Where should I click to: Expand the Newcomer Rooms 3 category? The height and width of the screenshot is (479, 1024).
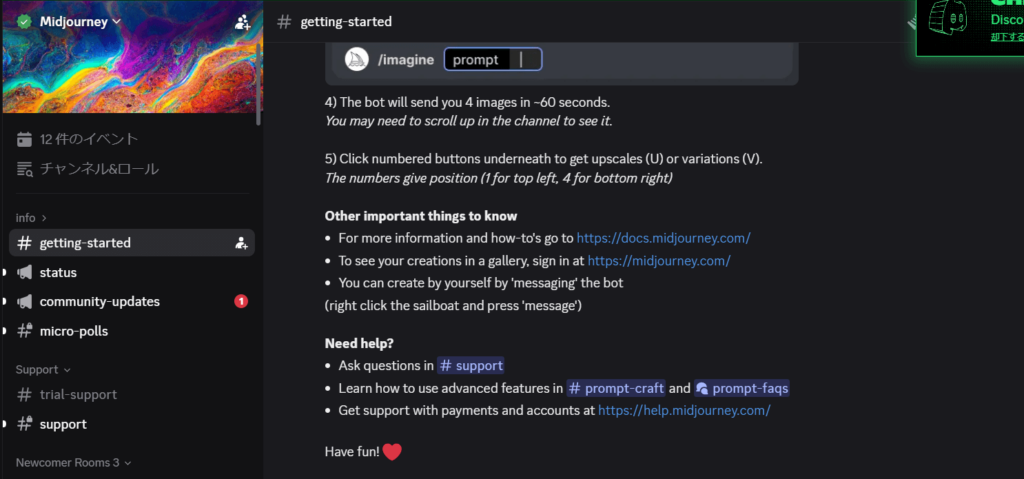[x=73, y=463]
